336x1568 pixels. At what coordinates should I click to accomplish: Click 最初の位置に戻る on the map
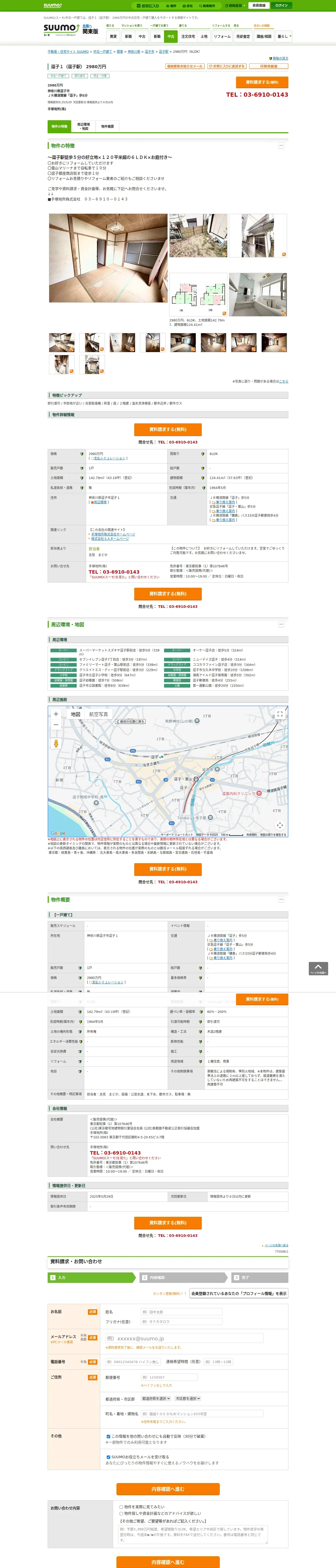coord(131,721)
